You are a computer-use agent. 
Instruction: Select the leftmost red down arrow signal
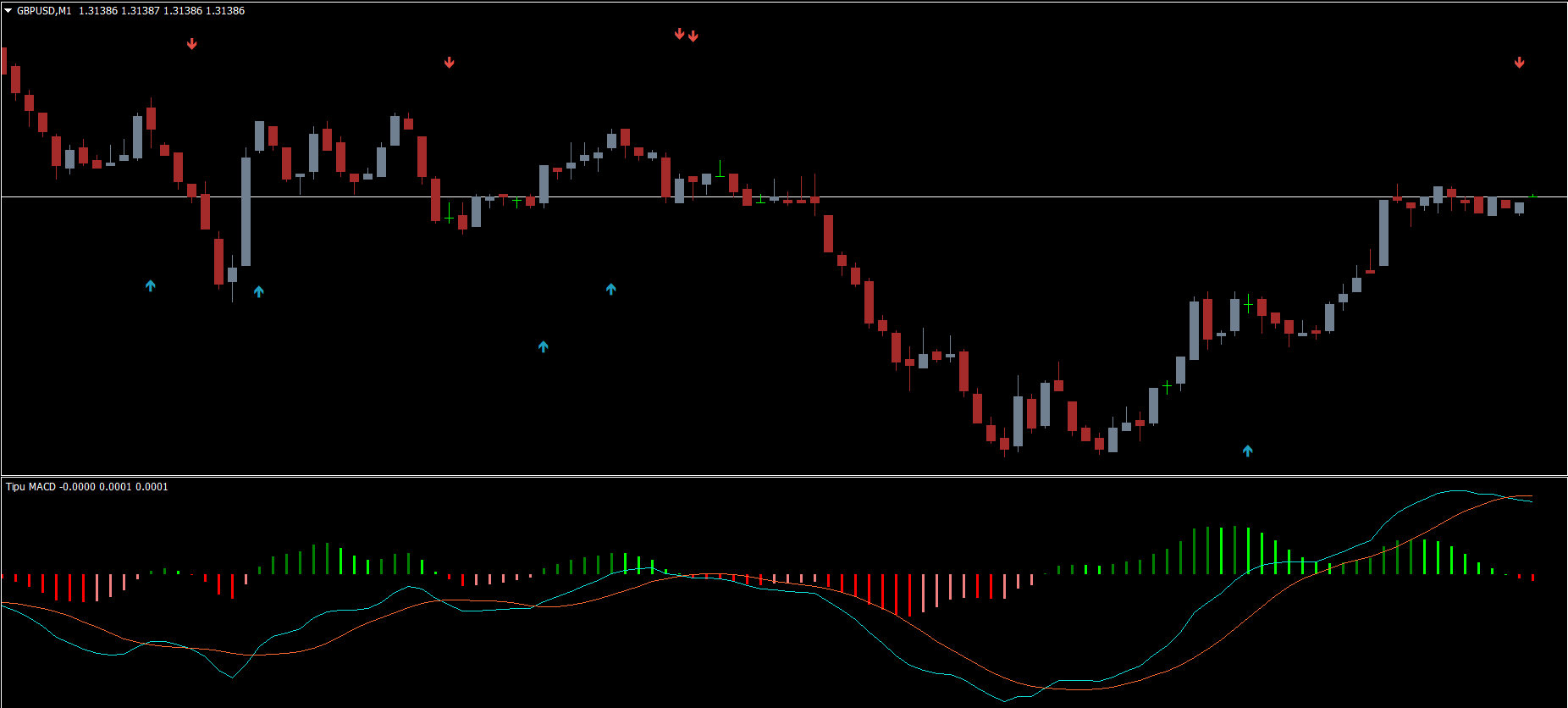pos(192,44)
